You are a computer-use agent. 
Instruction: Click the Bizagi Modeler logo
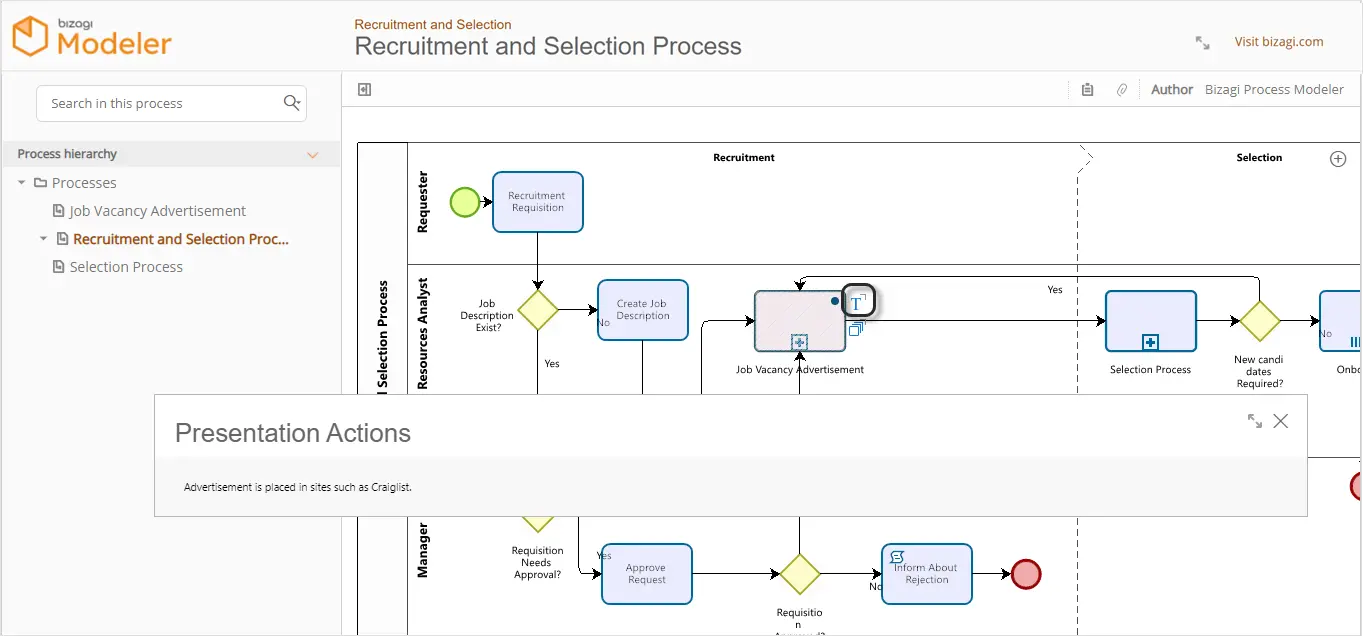coord(92,36)
